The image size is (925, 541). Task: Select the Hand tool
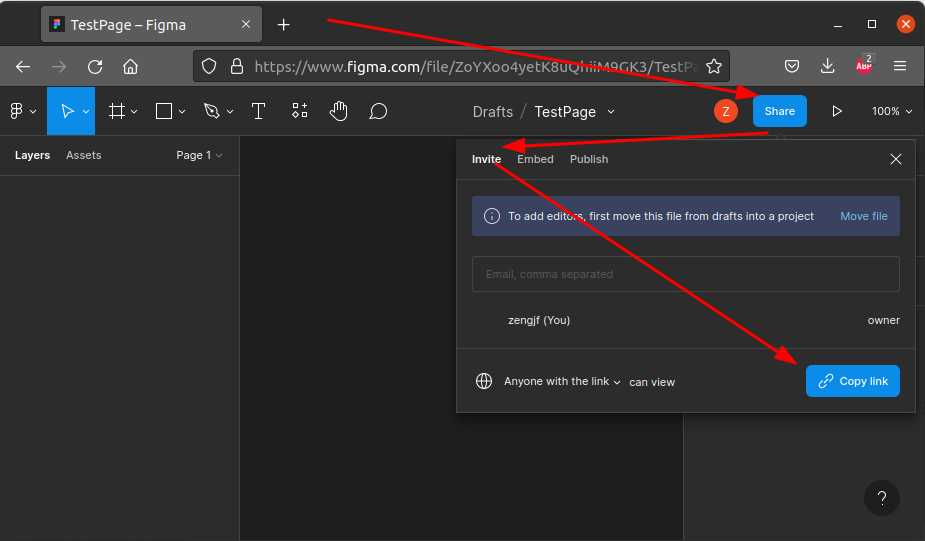tap(339, 111)
